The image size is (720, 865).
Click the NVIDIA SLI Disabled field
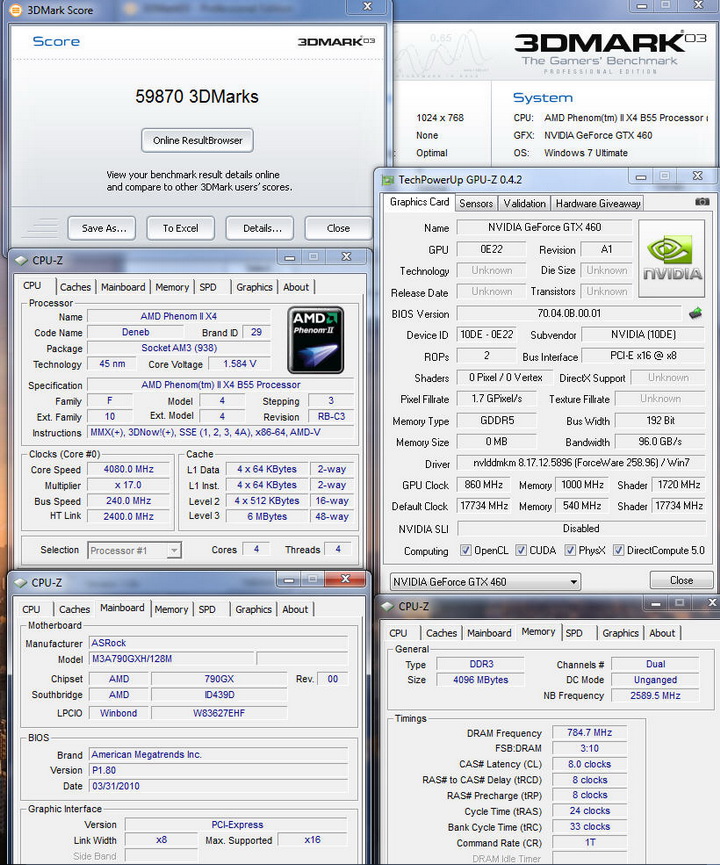(582, 528)
